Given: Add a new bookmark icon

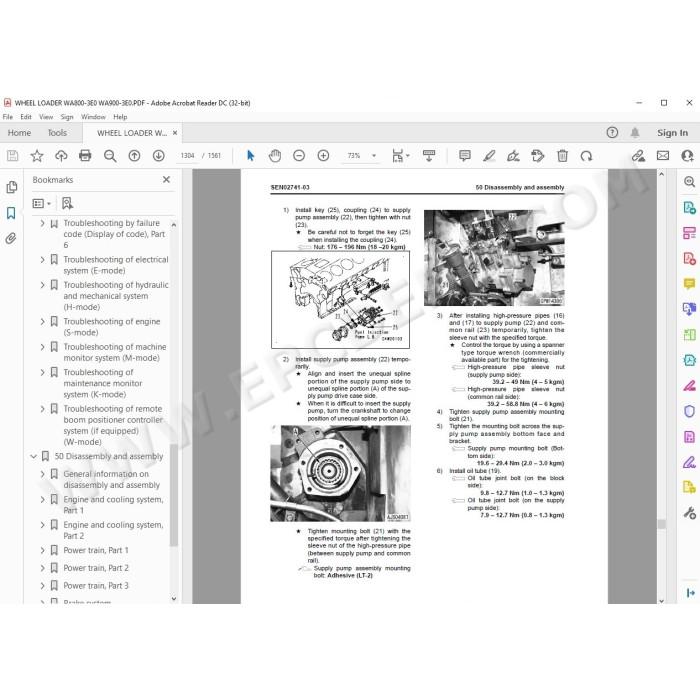Looking at the screenshot, I should click(x=67, y=204).
